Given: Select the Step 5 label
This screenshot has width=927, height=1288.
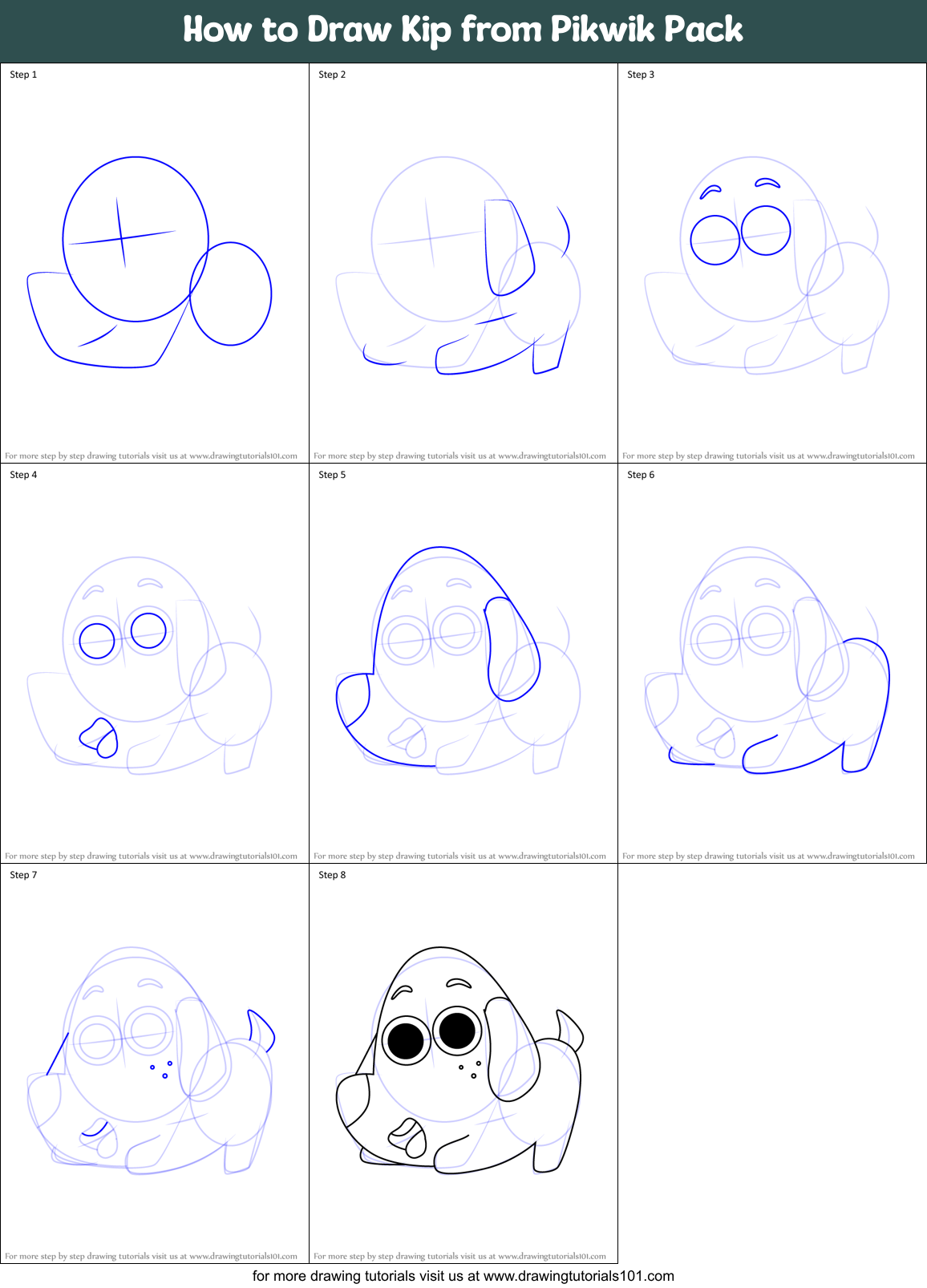Looking at the screenshot, I should [332, 475].
